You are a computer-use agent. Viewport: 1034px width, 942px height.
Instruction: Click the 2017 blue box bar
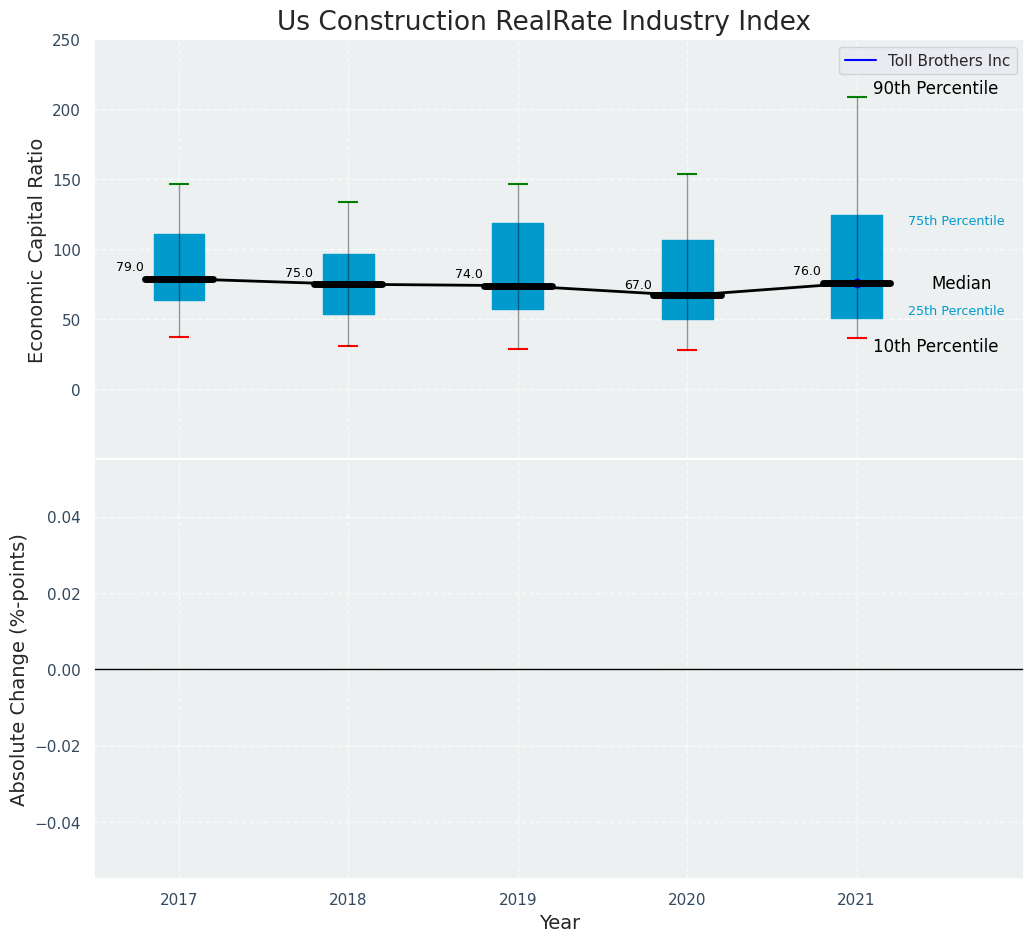point(179,267)
